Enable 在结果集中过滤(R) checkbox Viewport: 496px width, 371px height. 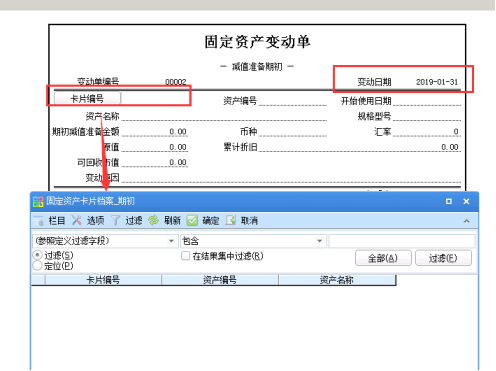point(185,256)
